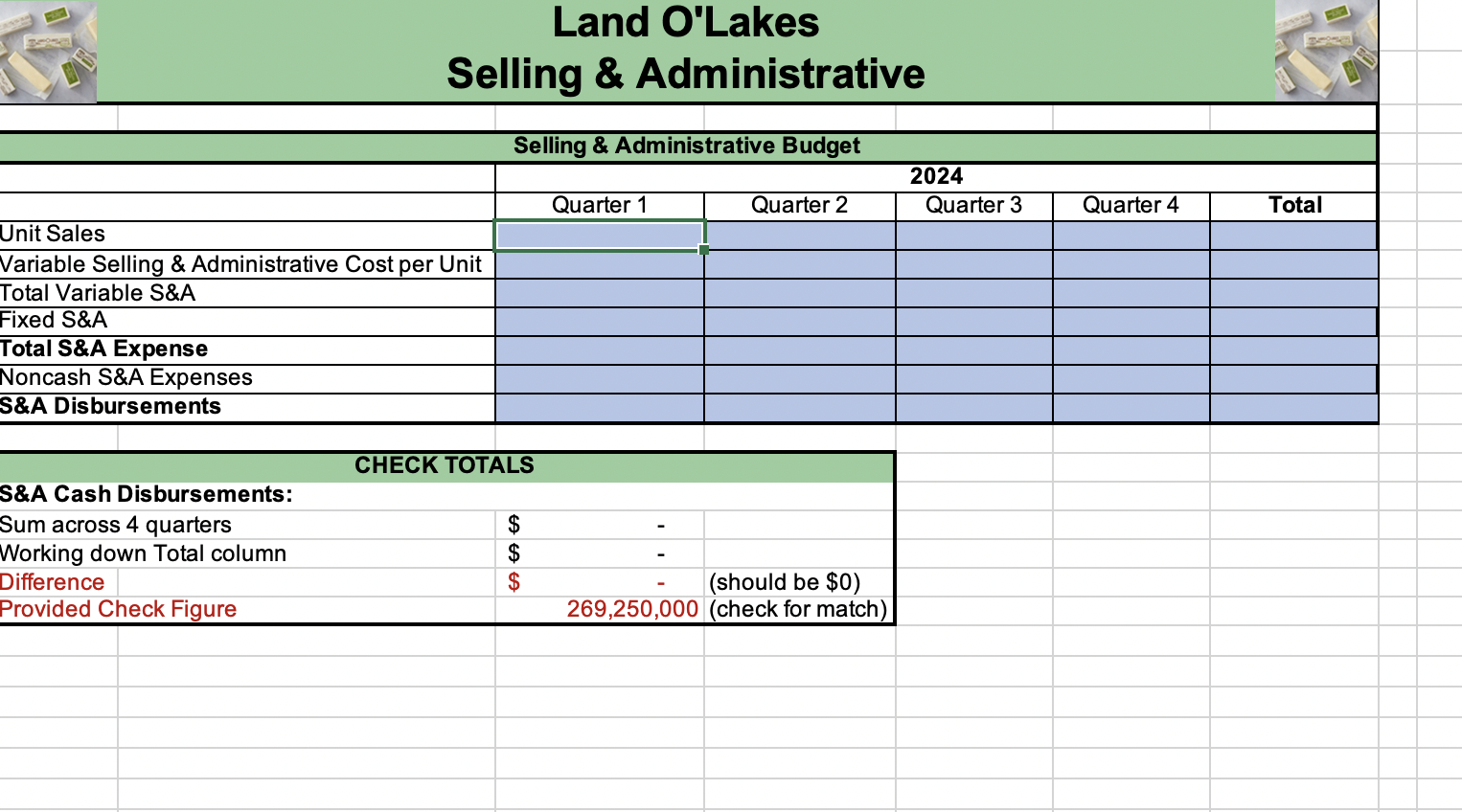
Task: Click the 'Provided Check Figure' label
Action: [118, 609]
